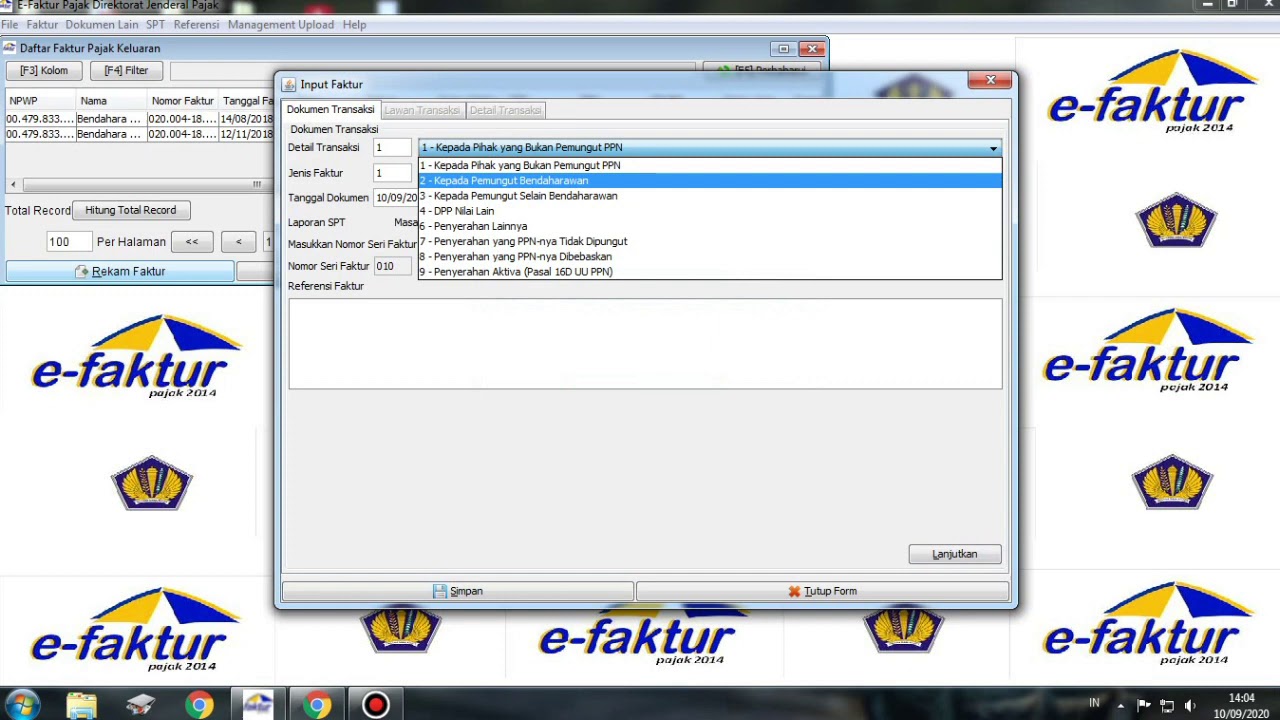
Task: Sort by the NPWP column header
Action: point(40,101)
